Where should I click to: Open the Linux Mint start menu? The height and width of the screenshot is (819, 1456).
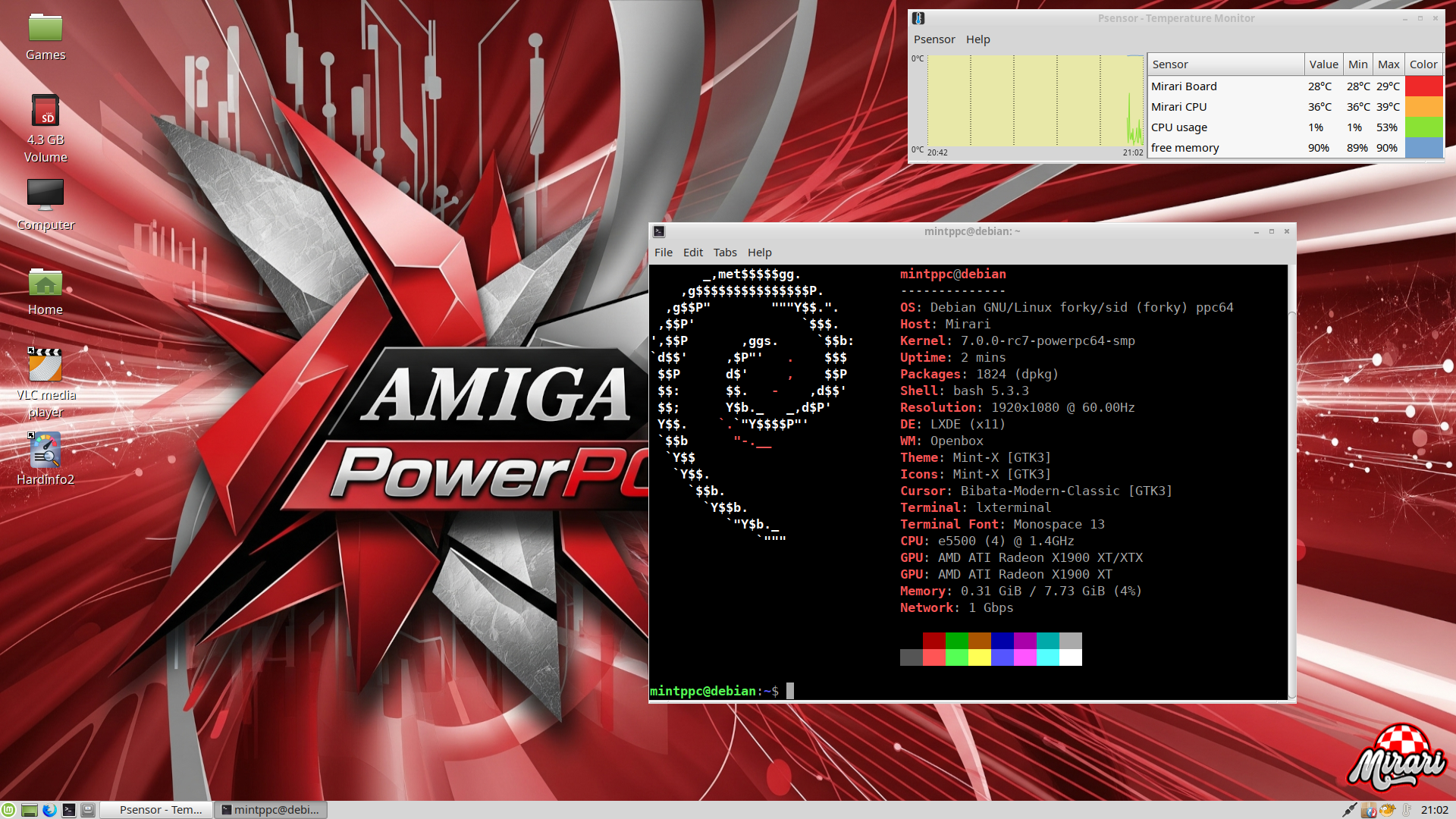8,810
